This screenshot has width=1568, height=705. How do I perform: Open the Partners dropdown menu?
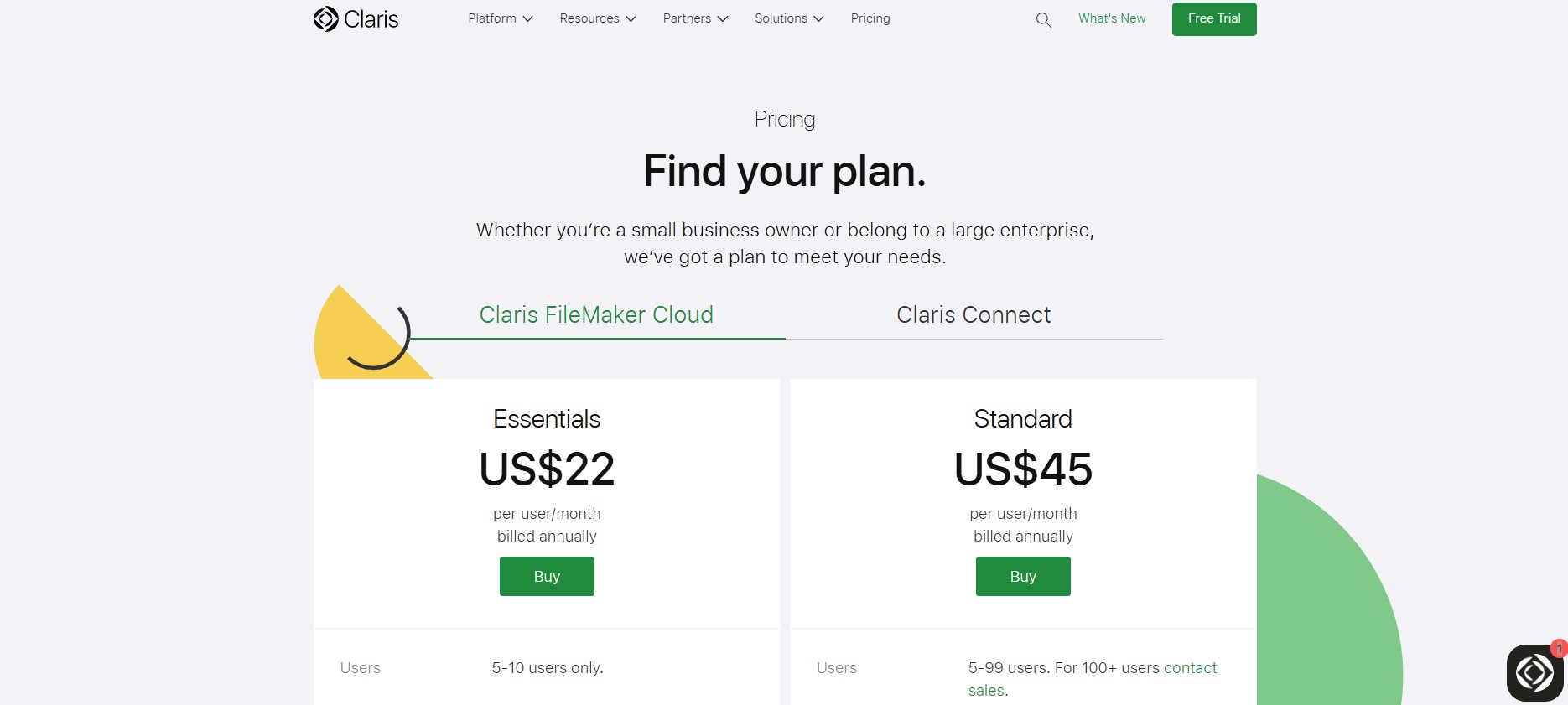tap(695, 18)
